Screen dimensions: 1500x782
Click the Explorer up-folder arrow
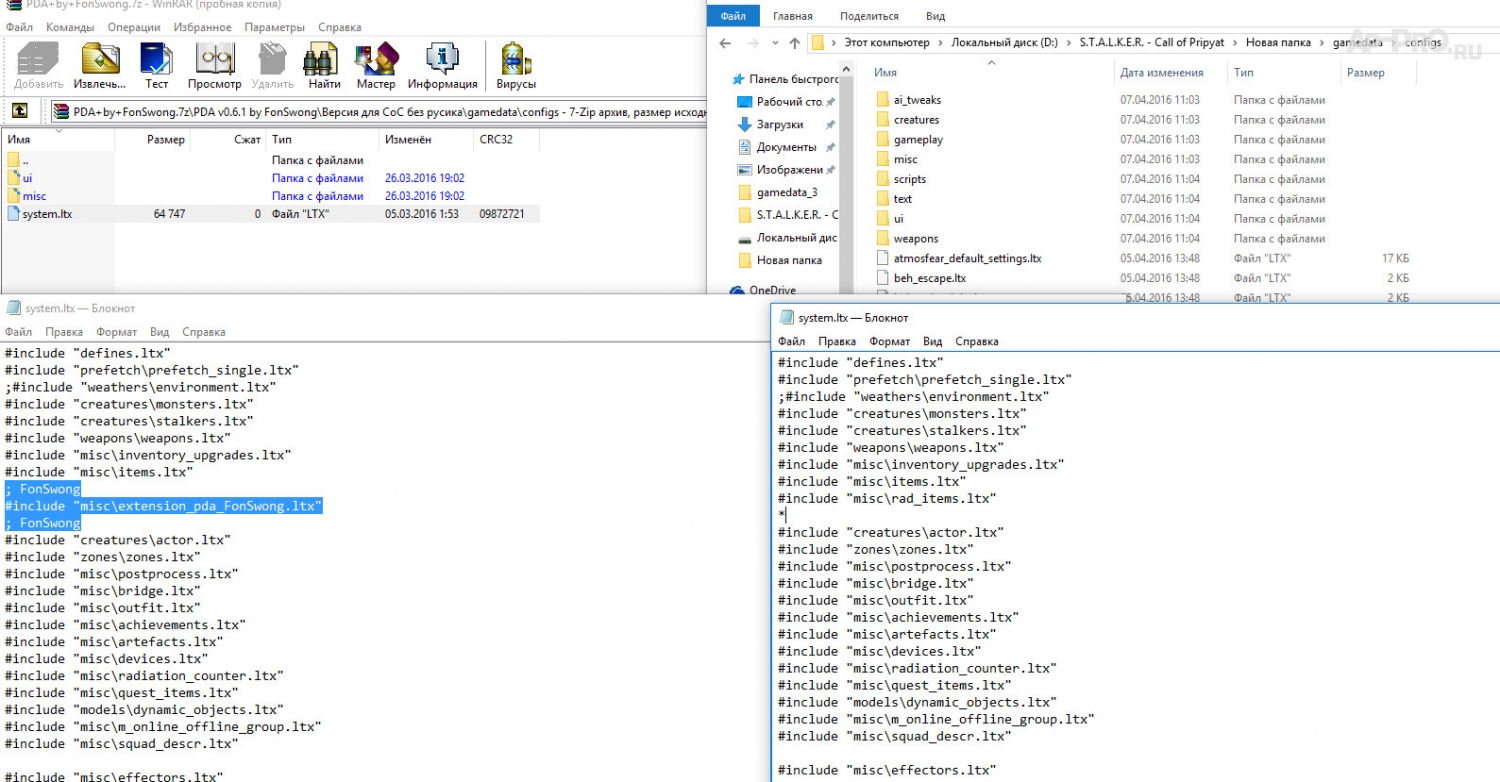coord(795,43)
